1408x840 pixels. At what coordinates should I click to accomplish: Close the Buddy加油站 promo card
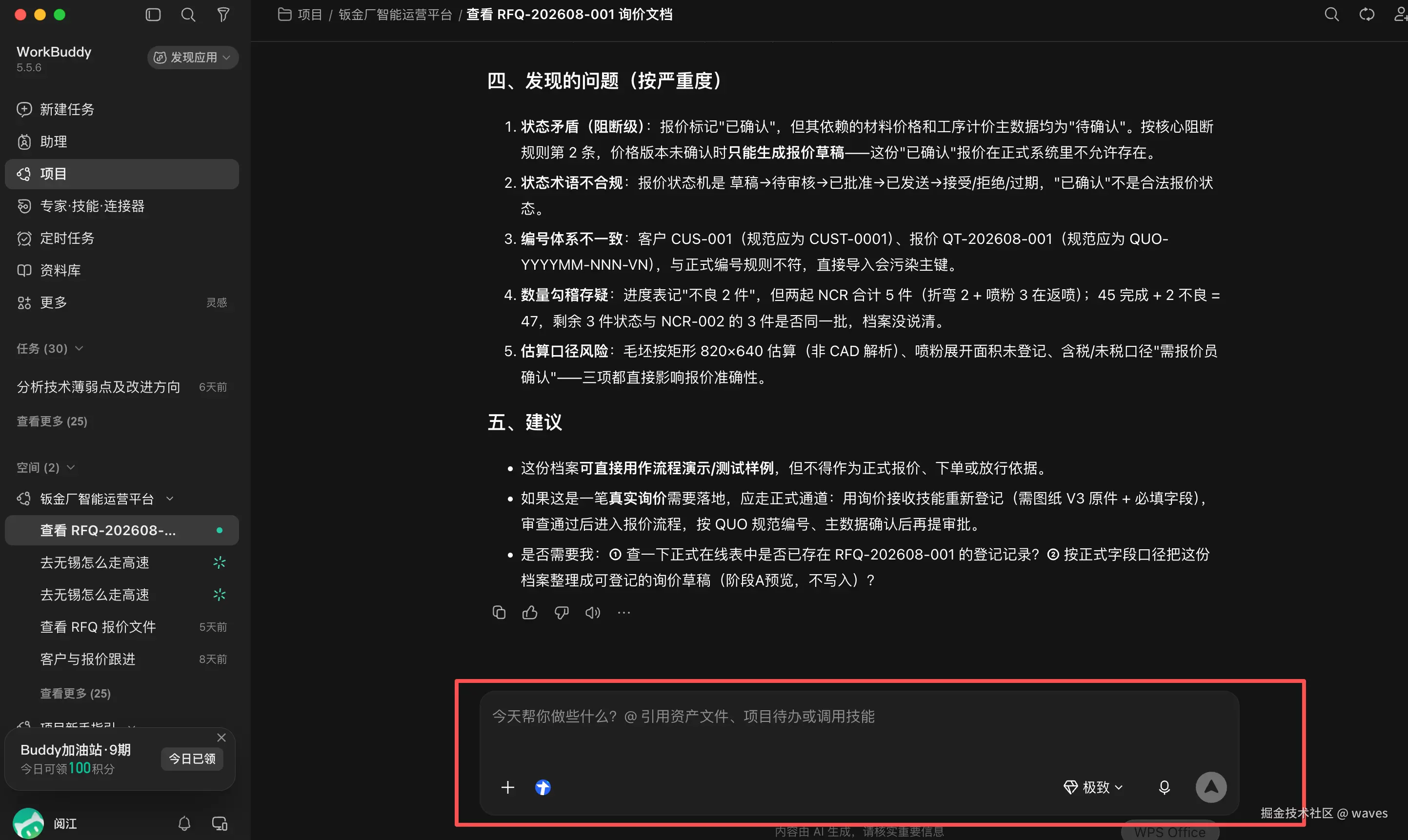(221, 738)
